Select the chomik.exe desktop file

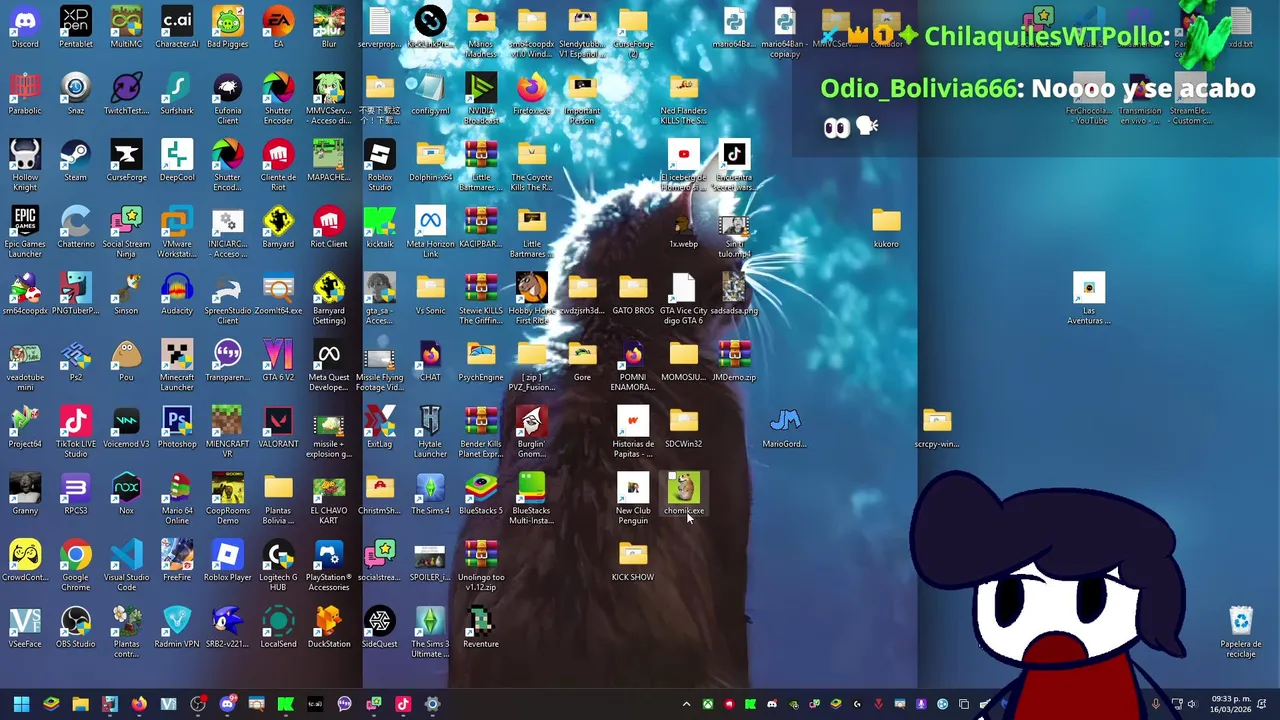pos(684,494)
